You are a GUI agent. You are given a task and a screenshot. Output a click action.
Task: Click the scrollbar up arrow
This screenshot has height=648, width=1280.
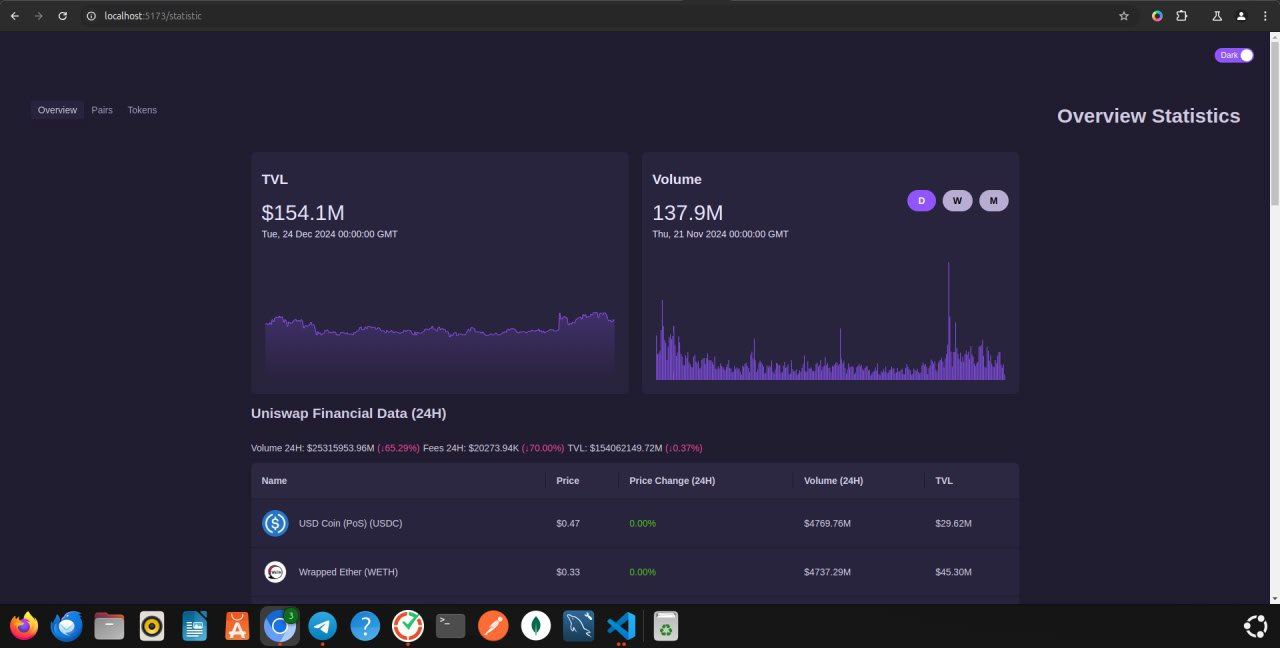(x=1274, y=36)
